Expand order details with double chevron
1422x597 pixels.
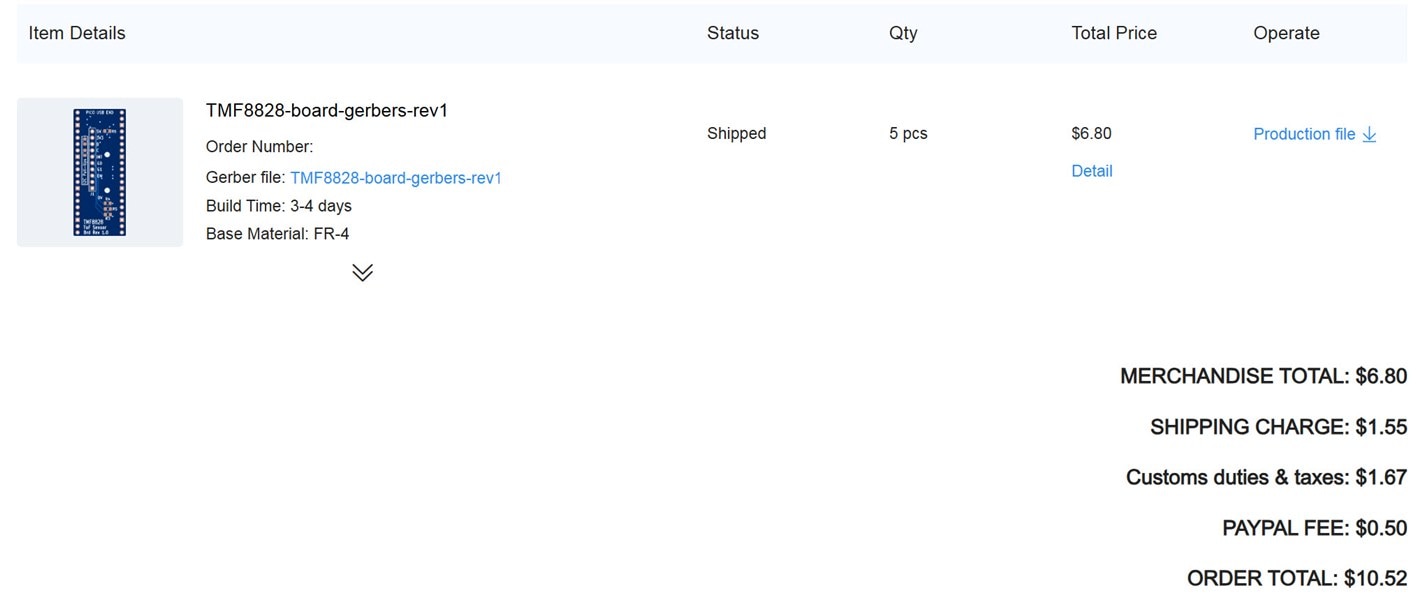(362, 272)
